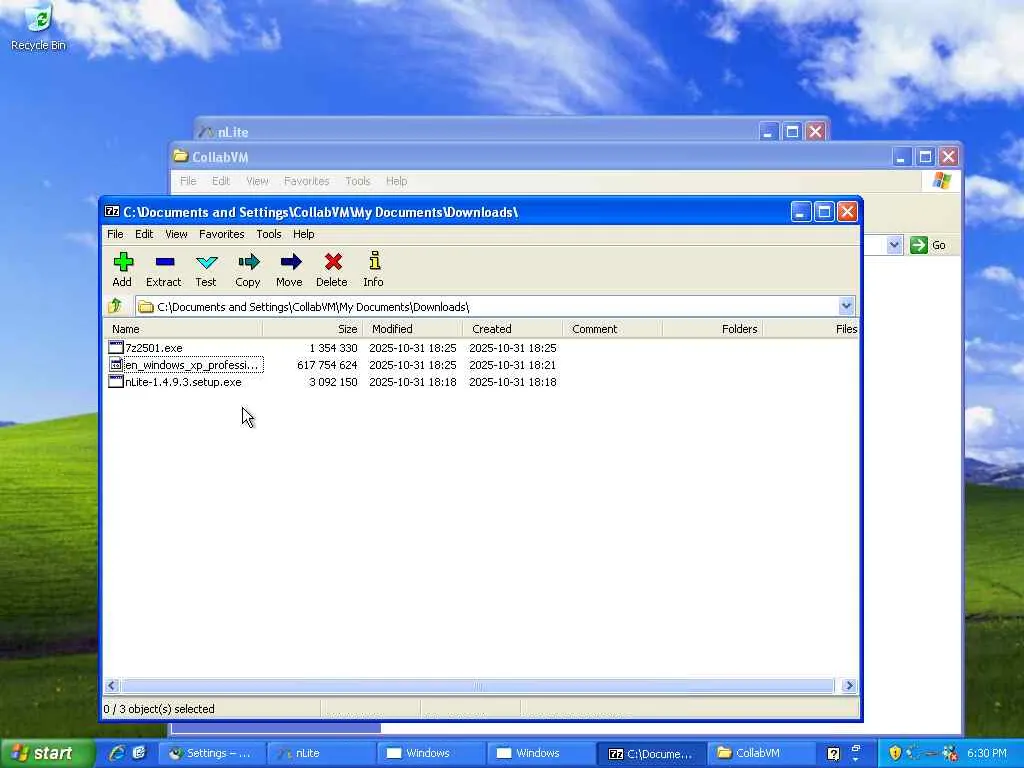Choose the Move toolbar icon

tap(291, 262)
